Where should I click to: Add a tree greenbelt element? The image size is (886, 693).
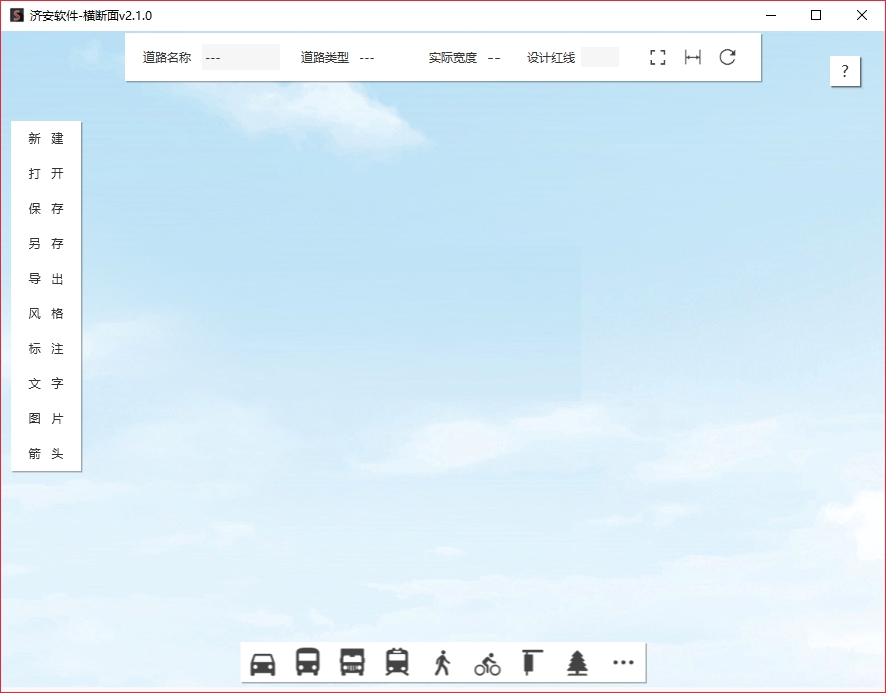[577, 663]
